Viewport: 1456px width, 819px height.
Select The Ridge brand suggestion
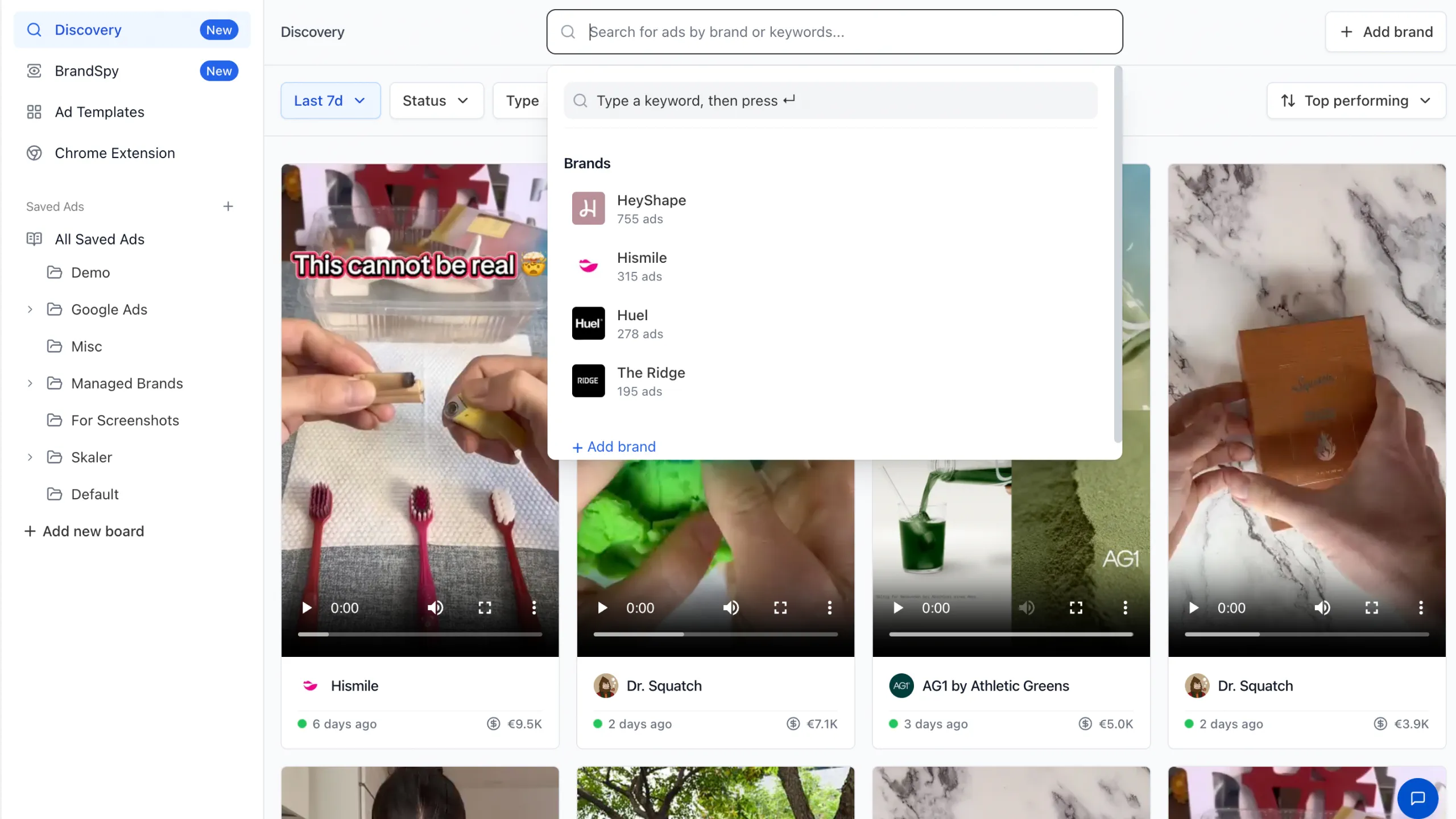(x=830, y=381)
